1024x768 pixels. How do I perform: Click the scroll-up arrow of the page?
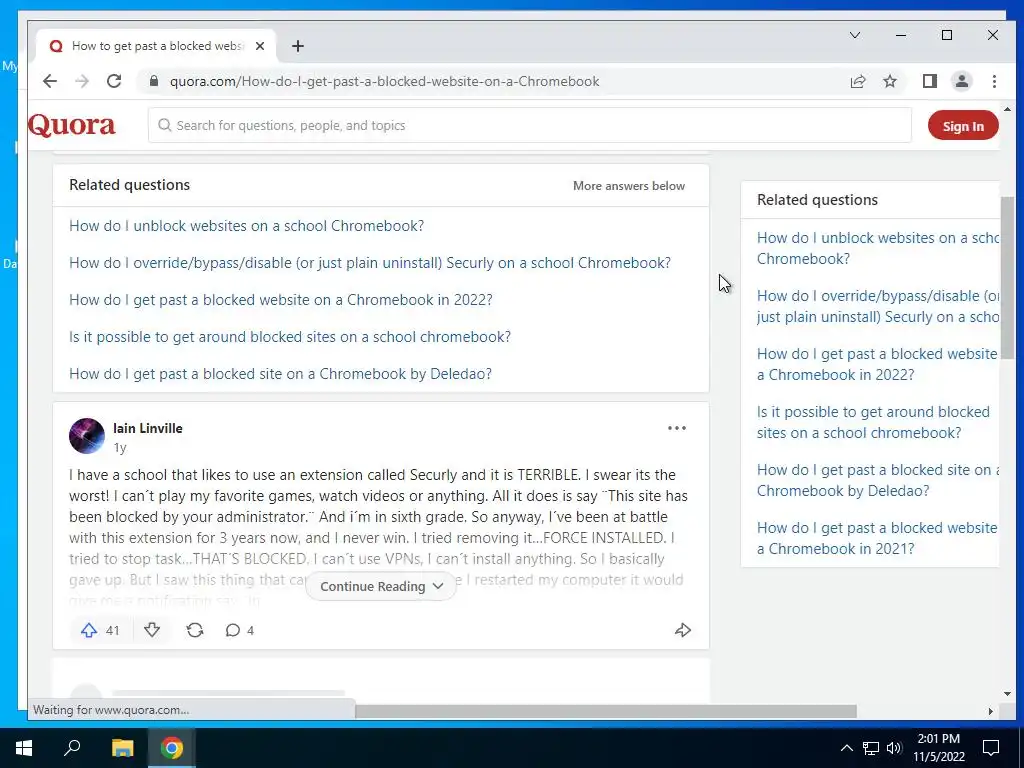tap(1007, 110)
